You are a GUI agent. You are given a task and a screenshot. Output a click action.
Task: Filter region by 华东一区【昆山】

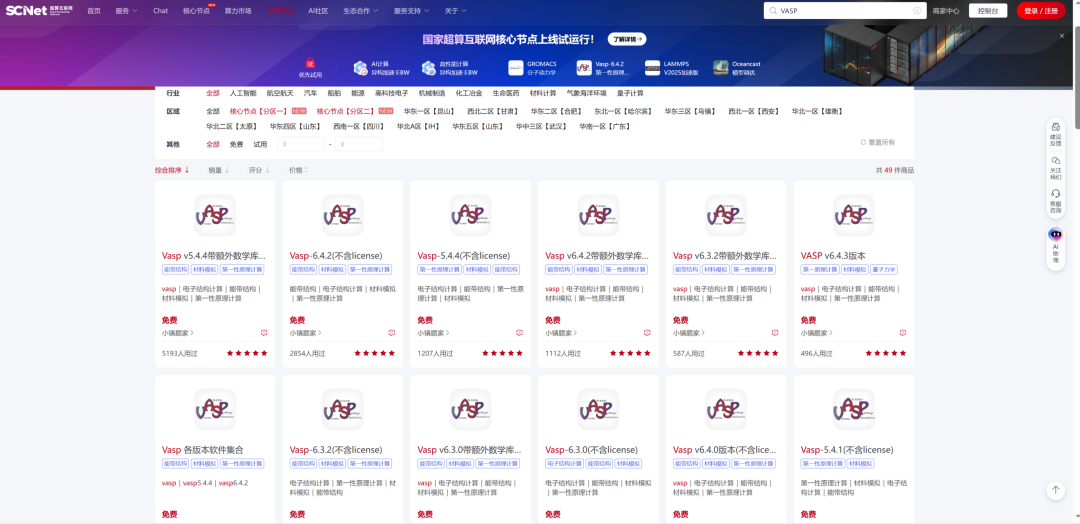tap(429, 111)
